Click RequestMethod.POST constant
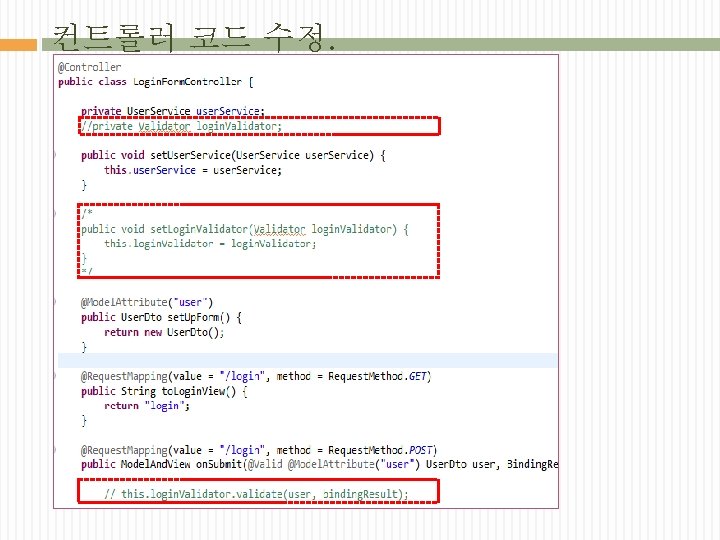This screenshot has height=540, width=720. pyautogui.click(x=382, y=450)
